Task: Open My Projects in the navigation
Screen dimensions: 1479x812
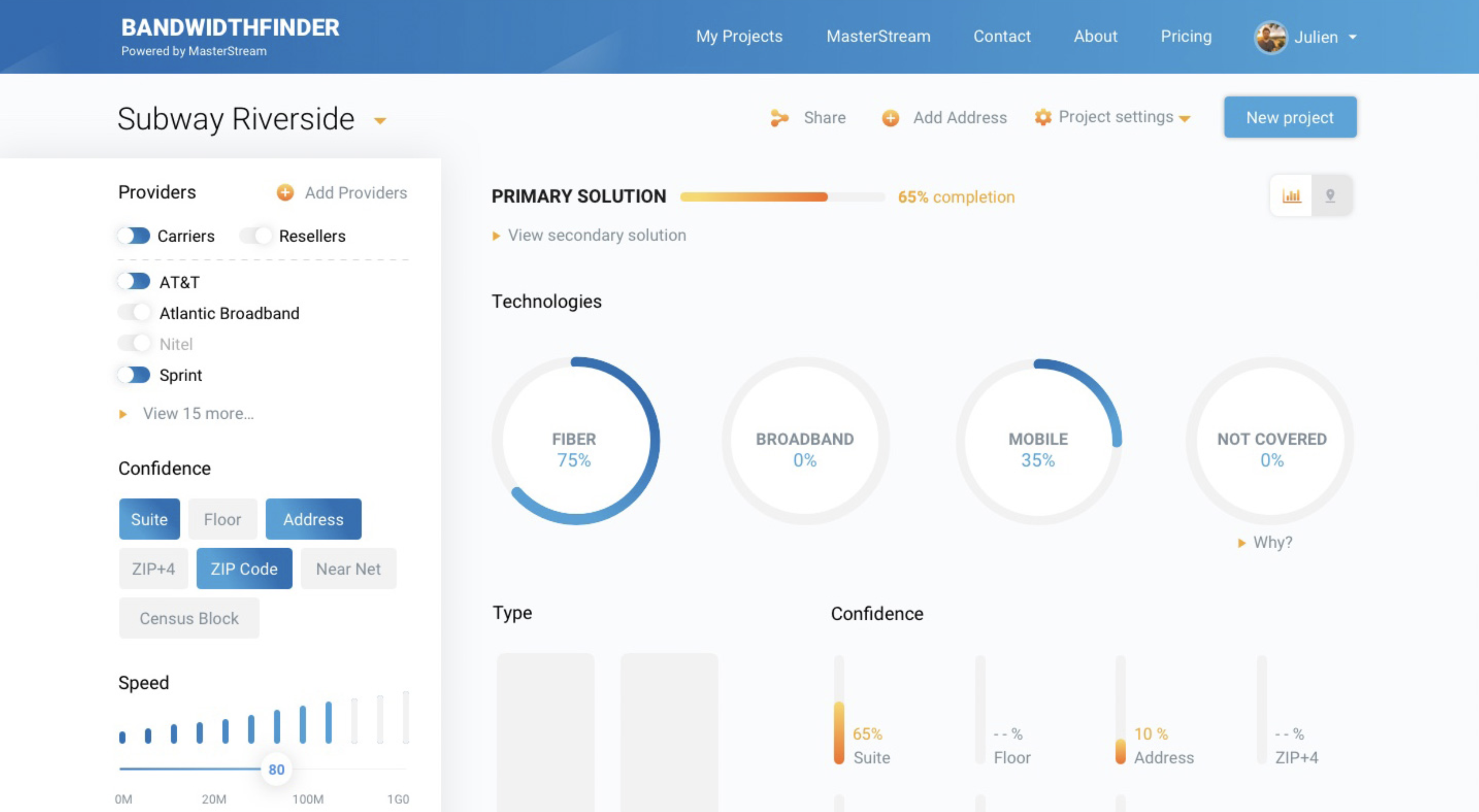Action: [739, 36]
